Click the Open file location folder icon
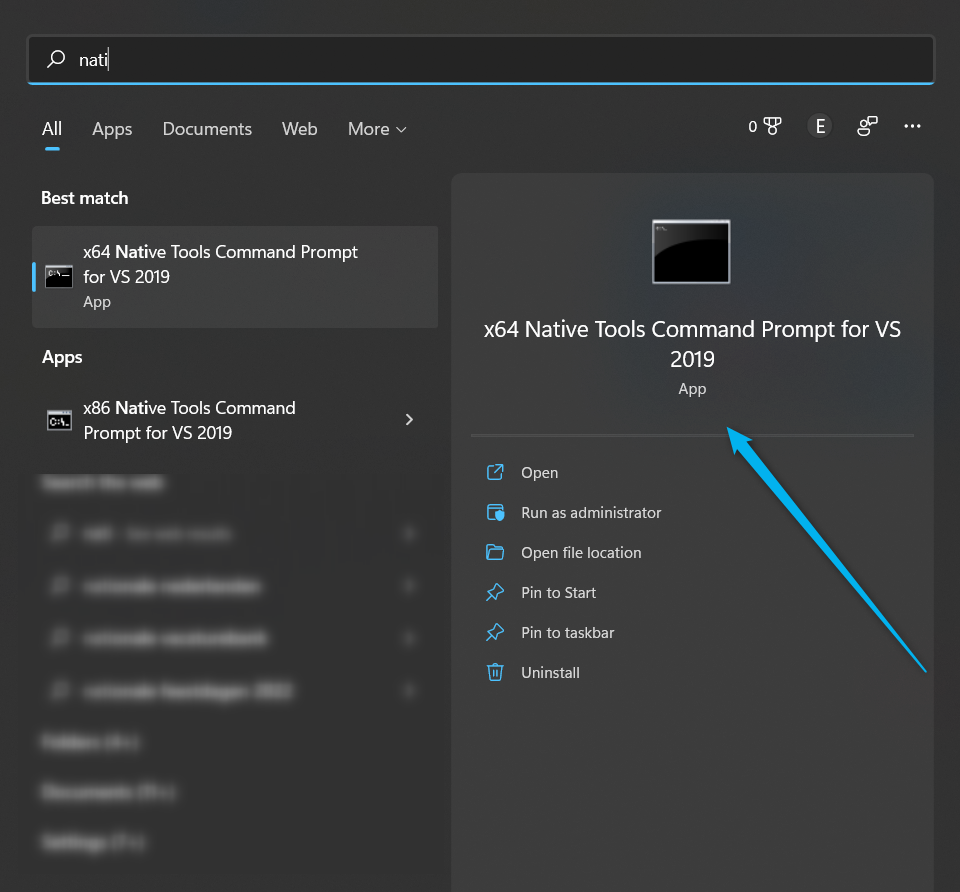The width and height of the screenshot is (960, 892). pyautogui.click(x=495, y=552)
